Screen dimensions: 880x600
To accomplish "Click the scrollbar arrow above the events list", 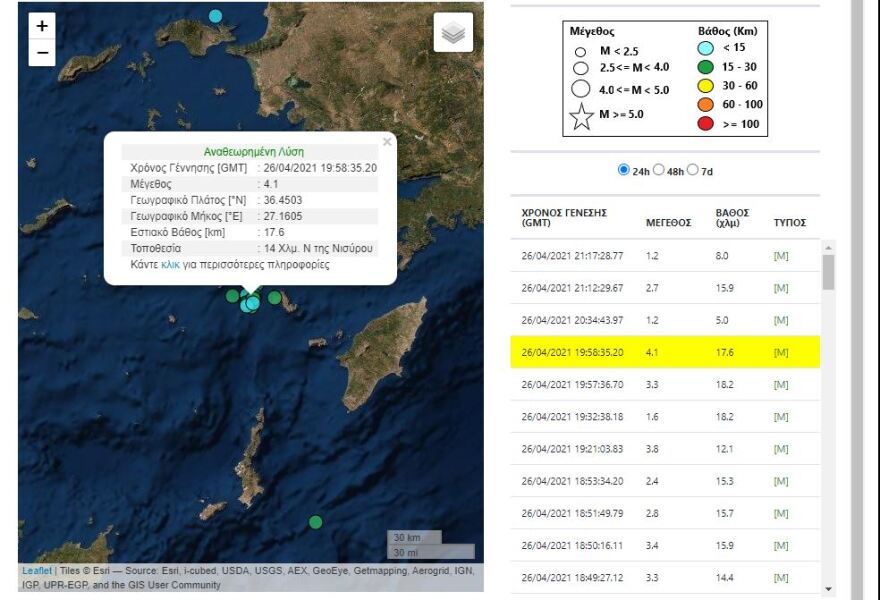I will tap(829, 247).
